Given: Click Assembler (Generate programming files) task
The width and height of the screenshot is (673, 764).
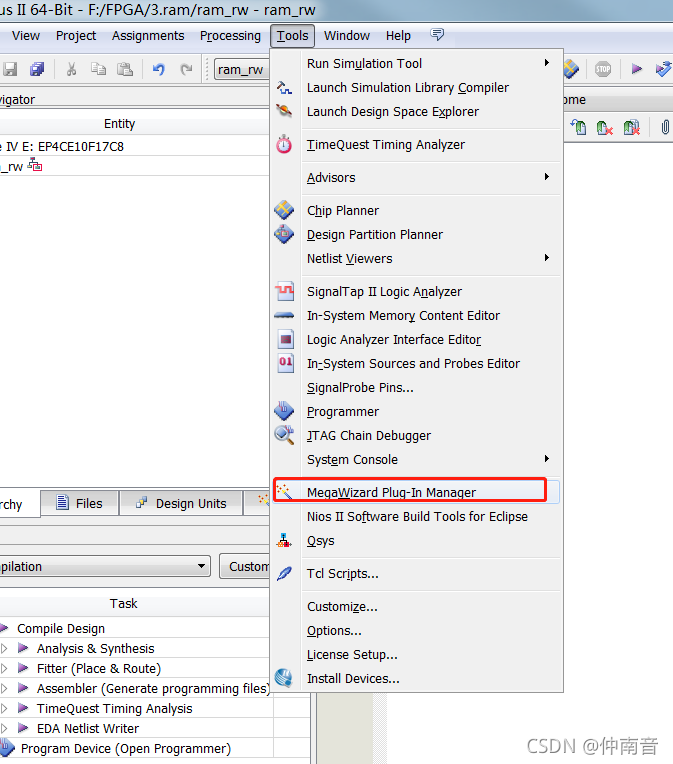Looking at the screenshot, I should 153,688.
